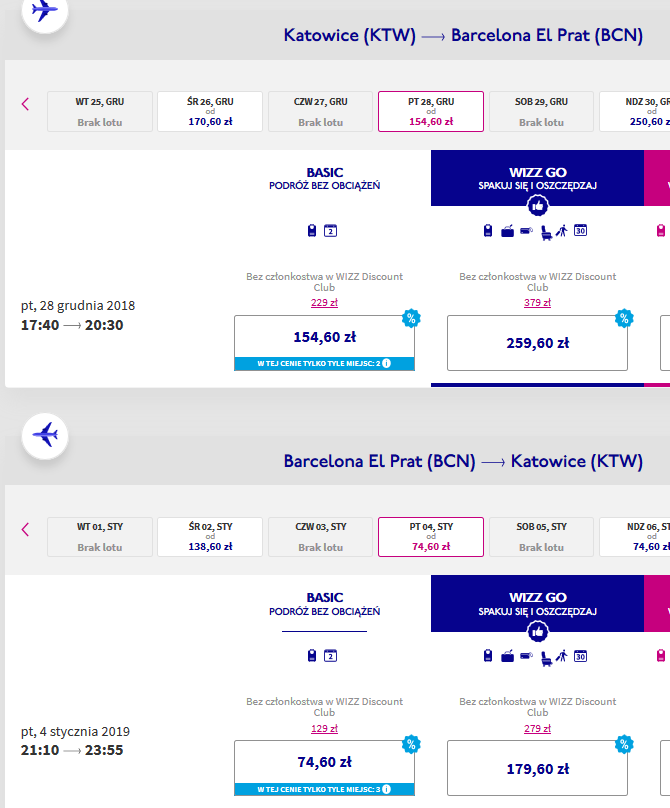Choose outbound WIZZ GO fare 259,60 zł
This screenshot has height=808, width=670.
pyautogui.click(x=538, y=343)
